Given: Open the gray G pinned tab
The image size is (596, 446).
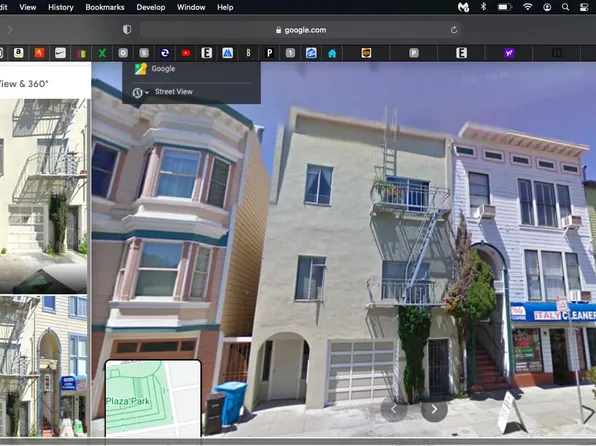Looking at the screenshot, I should (x=123, y=53).
